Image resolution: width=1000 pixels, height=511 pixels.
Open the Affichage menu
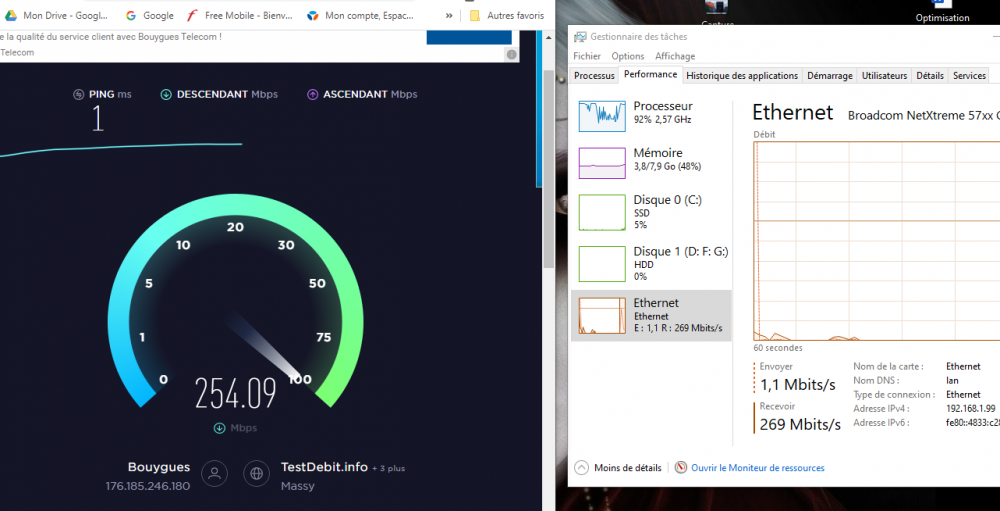coord(675,56)
